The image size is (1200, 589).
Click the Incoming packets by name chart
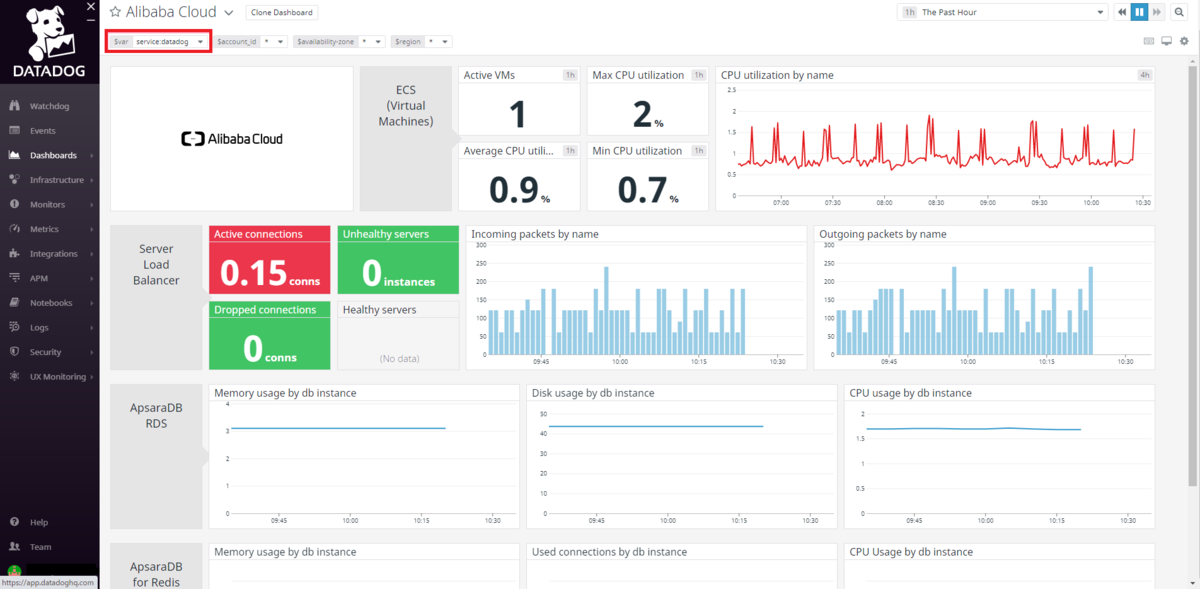(636, 298)
